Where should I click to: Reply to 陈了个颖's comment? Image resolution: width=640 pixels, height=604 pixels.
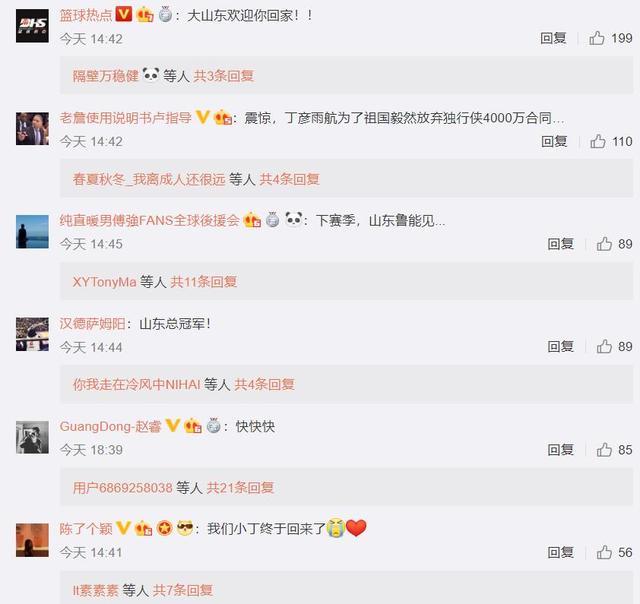(x=560, y=552)
